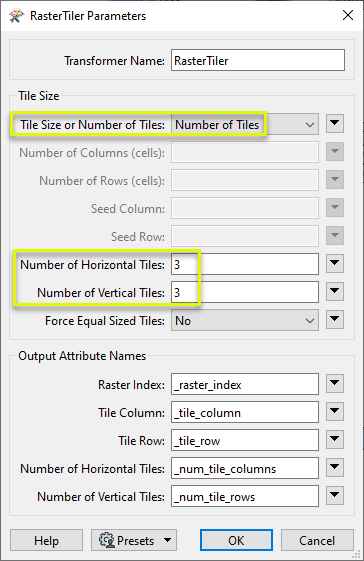Expand the Tile Size or Number of Tiles dropdown

(245, 125)
